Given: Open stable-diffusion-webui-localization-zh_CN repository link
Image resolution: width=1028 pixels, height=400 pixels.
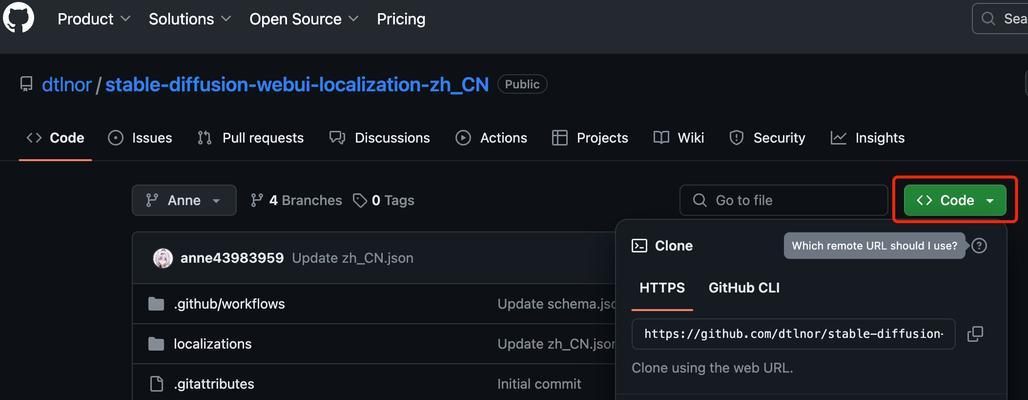Looking at the screenshot, I should point(297,85).
